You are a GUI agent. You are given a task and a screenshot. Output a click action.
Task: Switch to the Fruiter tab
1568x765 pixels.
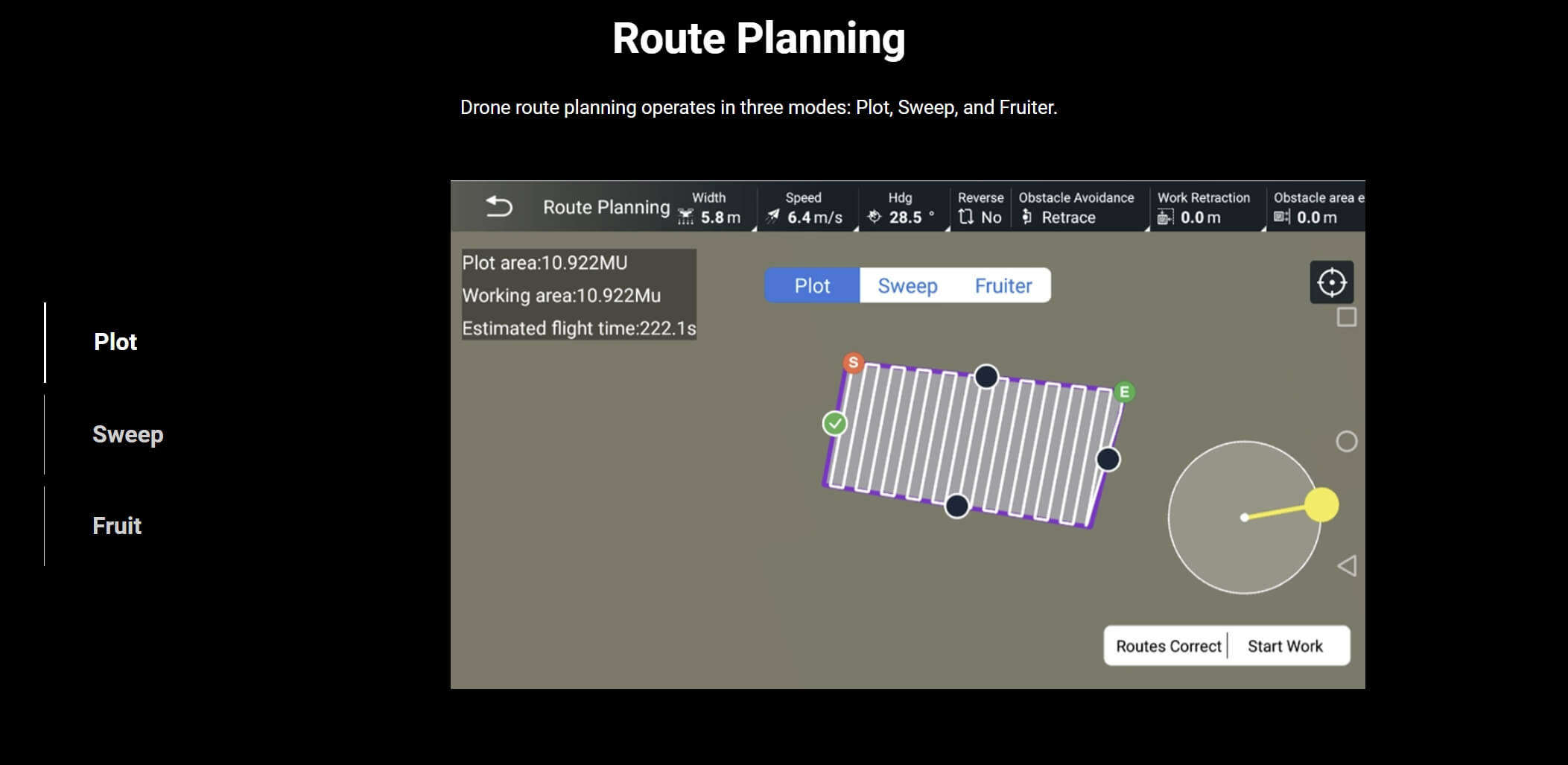1004,285
